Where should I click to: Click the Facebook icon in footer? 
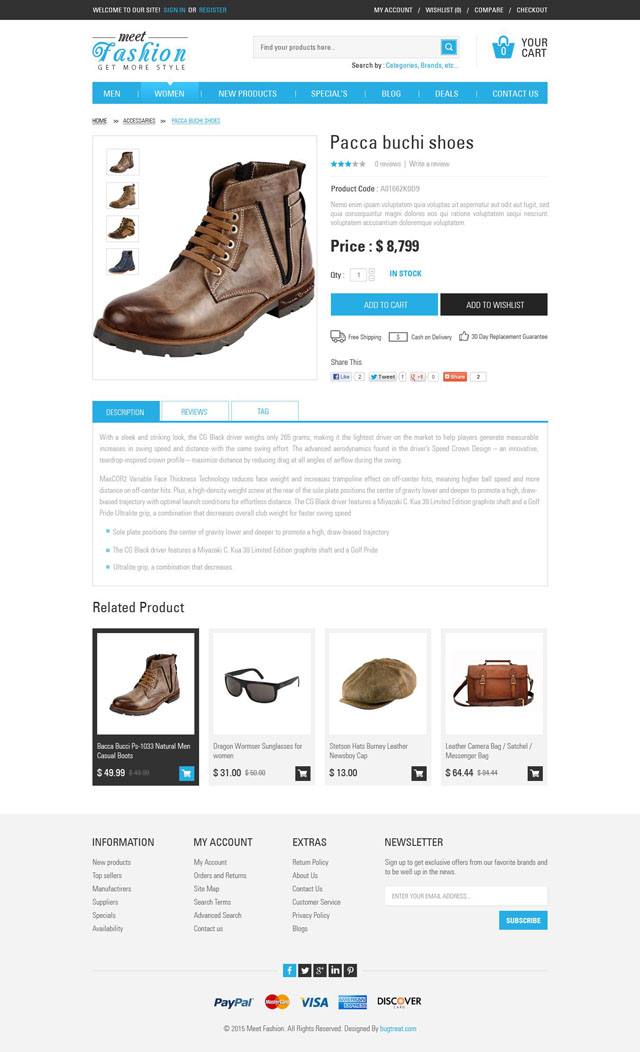289,970
